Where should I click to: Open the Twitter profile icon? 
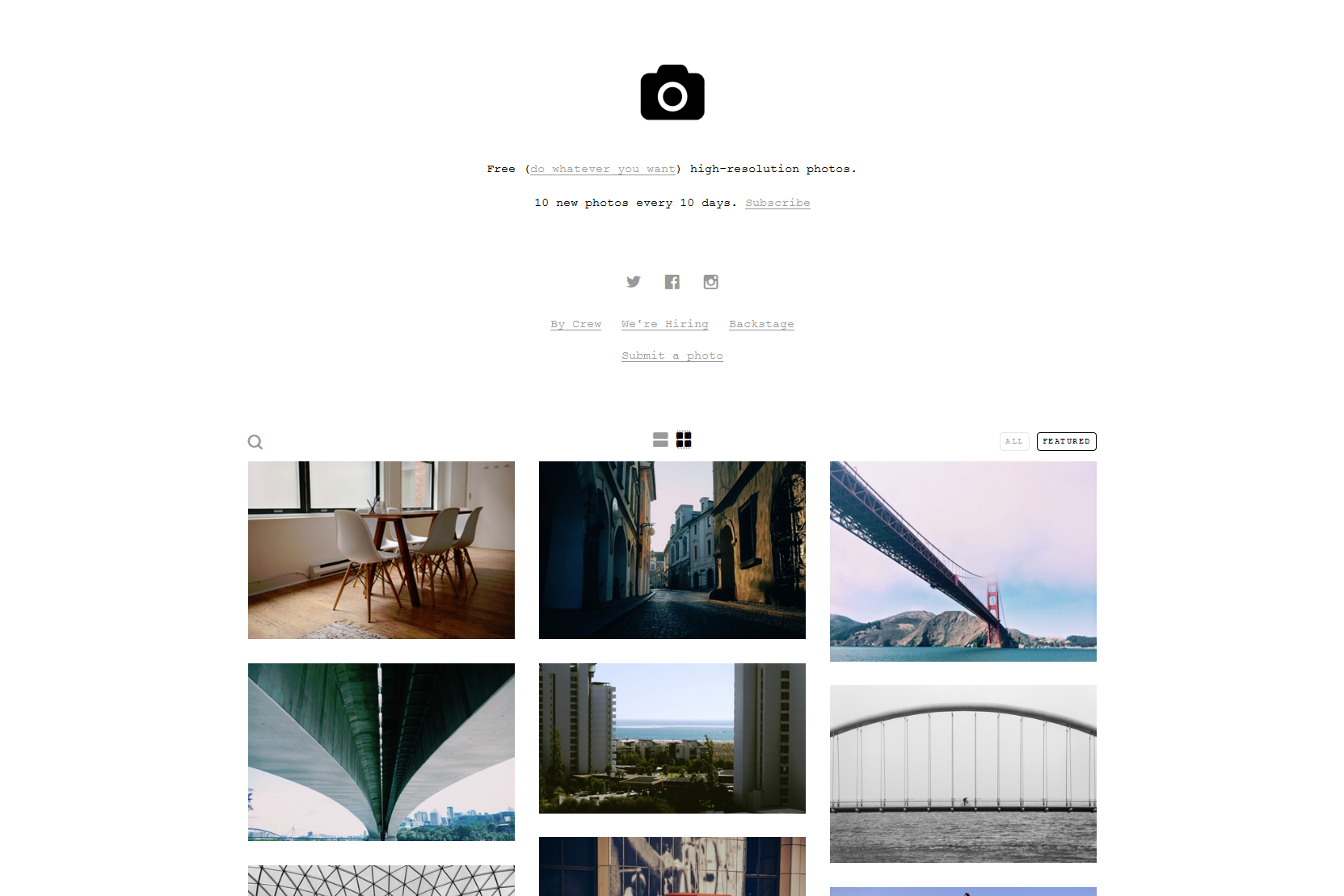(634, 281)
